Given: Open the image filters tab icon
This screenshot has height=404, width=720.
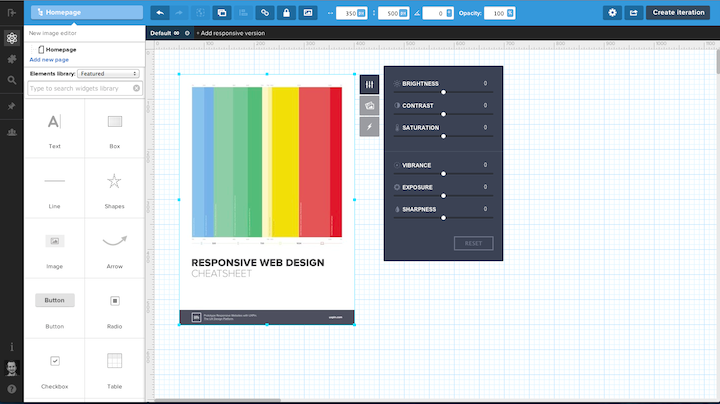Looking at the screenshot, I should [x=369, y=106].
